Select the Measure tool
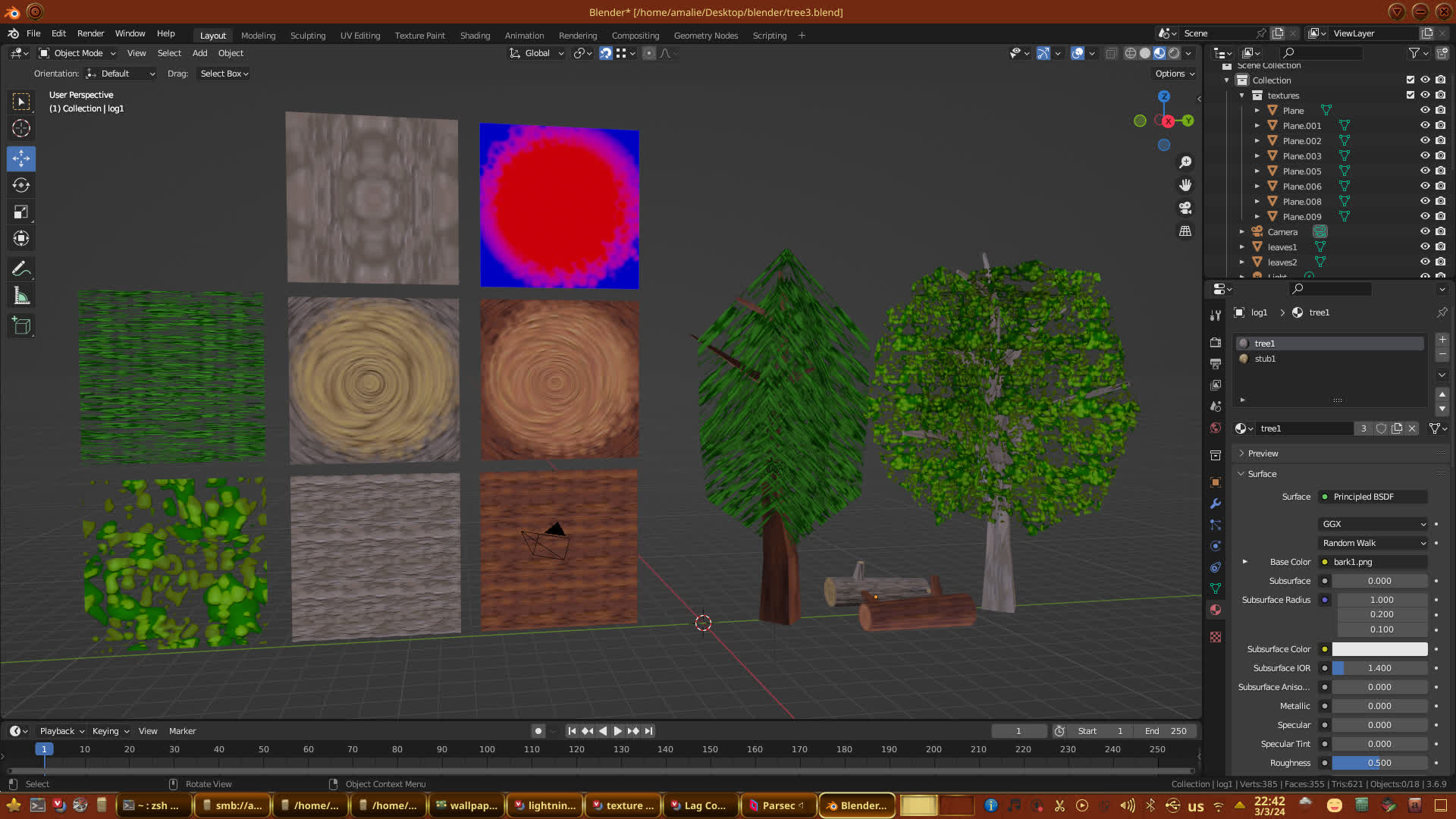Image resolution: width=1456 pixels, height=819 pixels. click(x=21, y=297)
